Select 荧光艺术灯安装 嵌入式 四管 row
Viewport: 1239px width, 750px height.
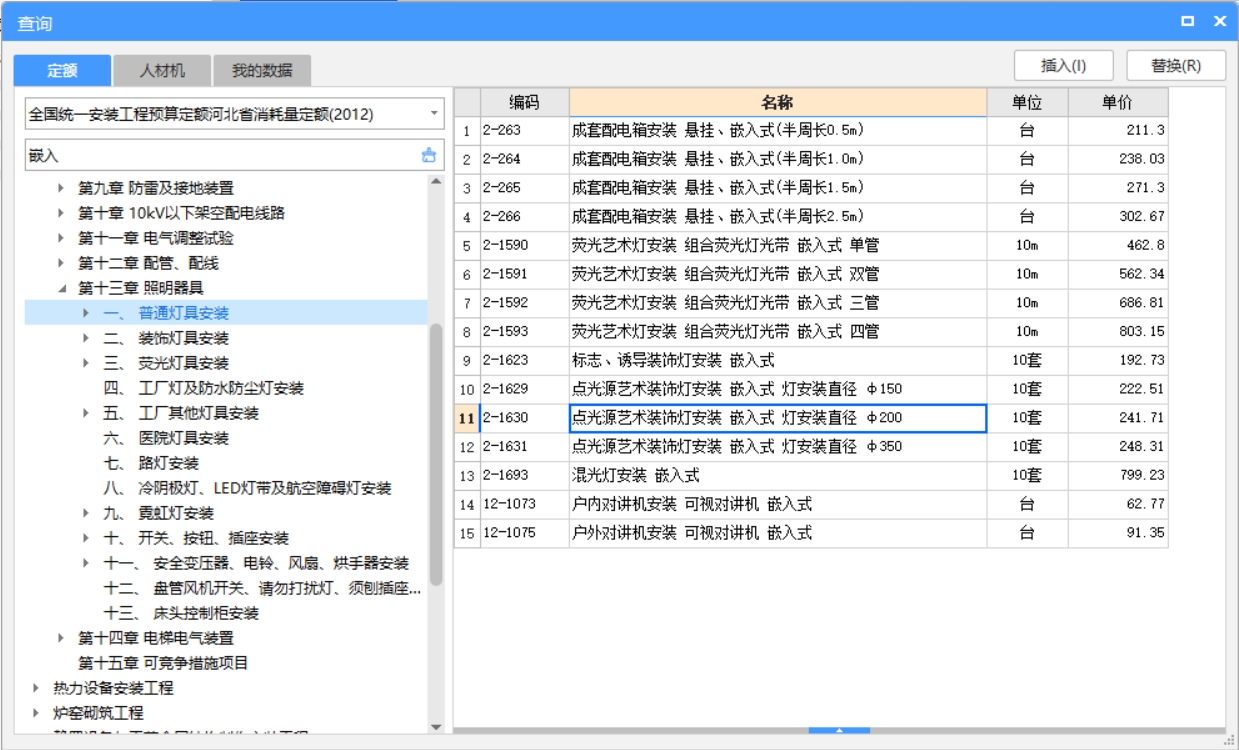click(811, 331)
